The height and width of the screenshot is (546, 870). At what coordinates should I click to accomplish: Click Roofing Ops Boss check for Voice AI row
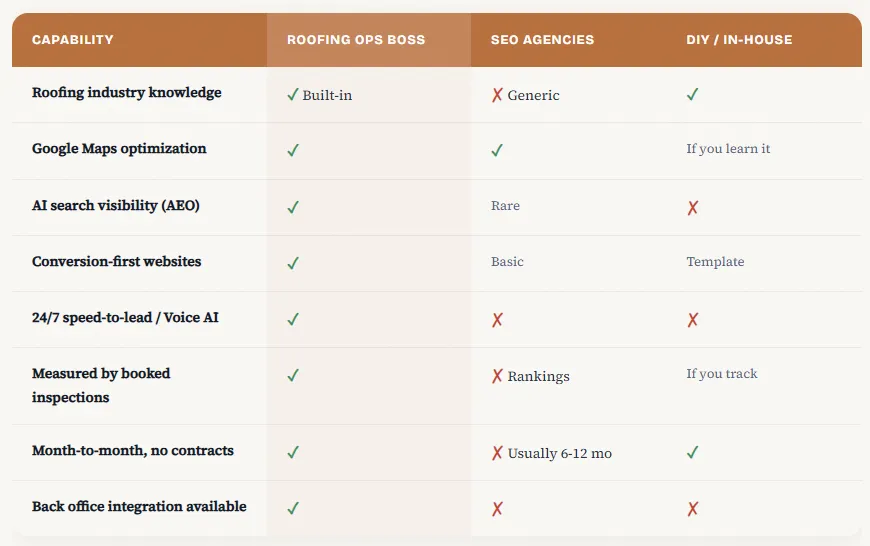point(293,320)
